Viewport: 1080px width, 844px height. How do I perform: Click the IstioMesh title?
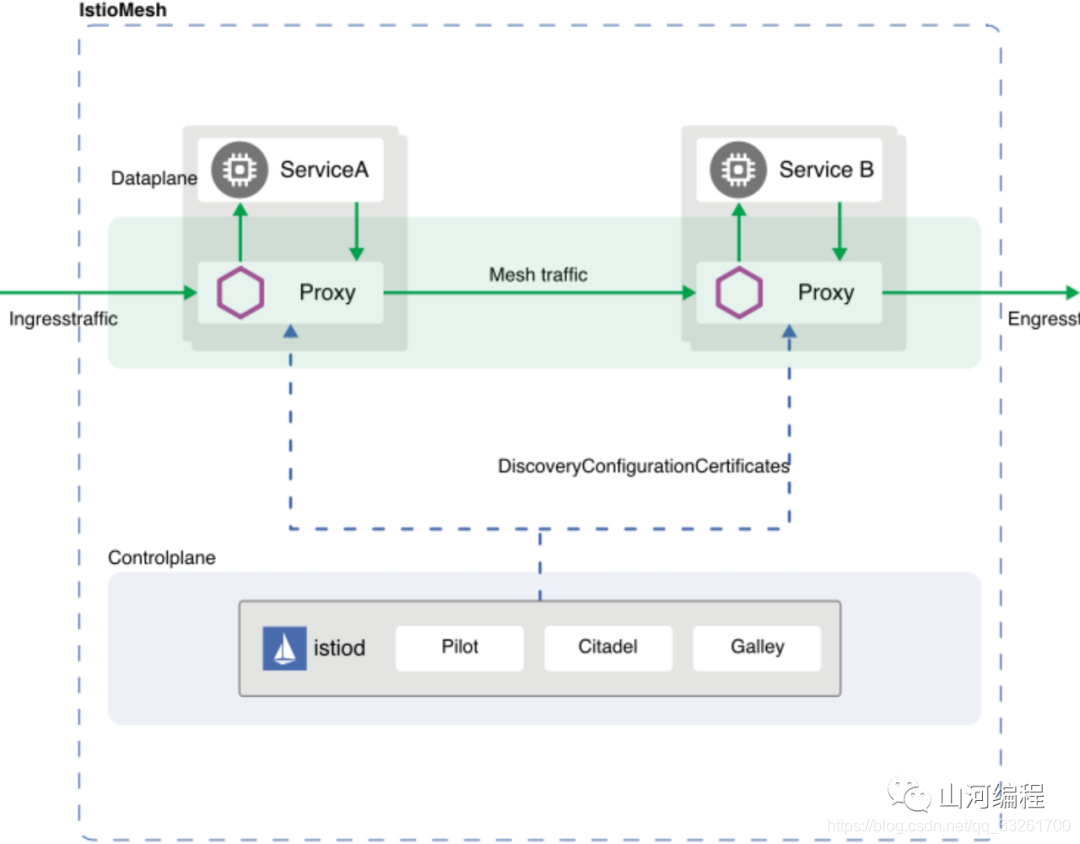coord(123,10)
